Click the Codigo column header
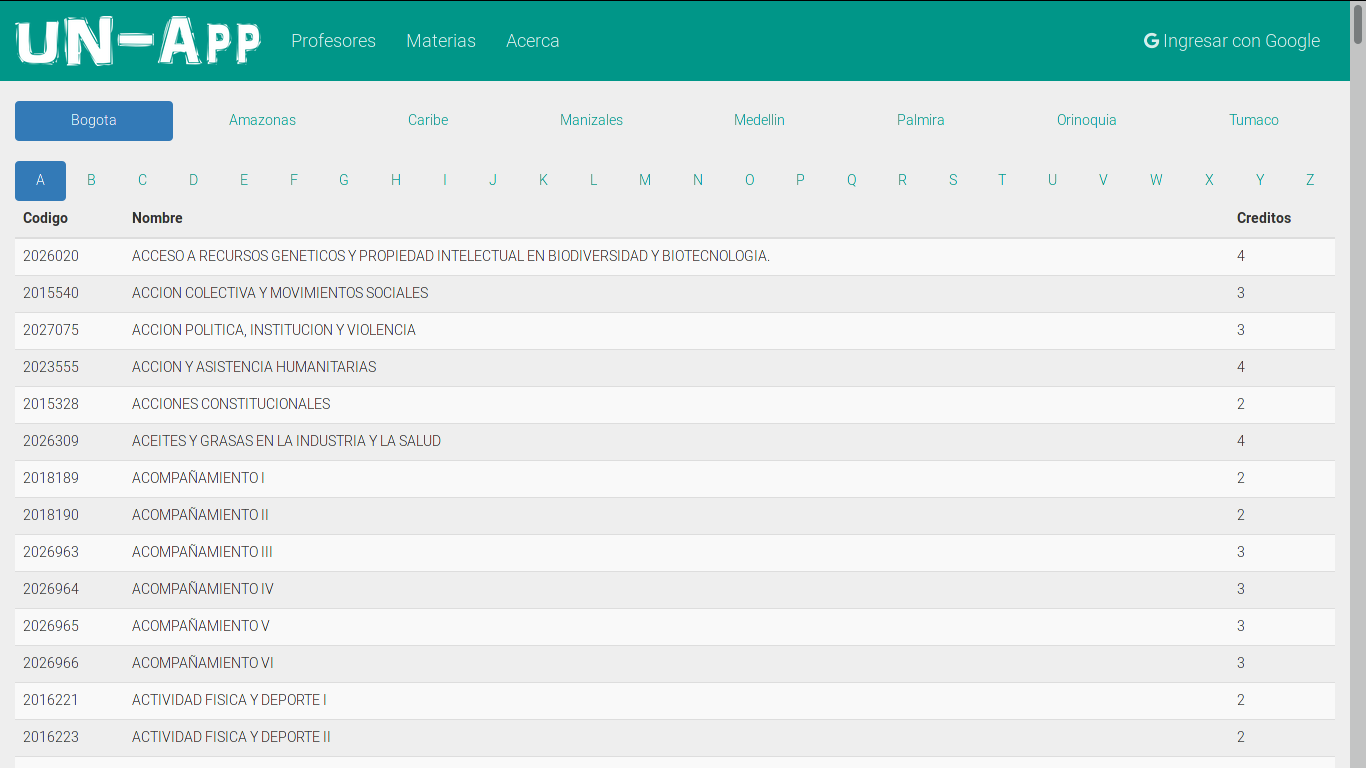The image size is (1366, 768). (46, 218)
